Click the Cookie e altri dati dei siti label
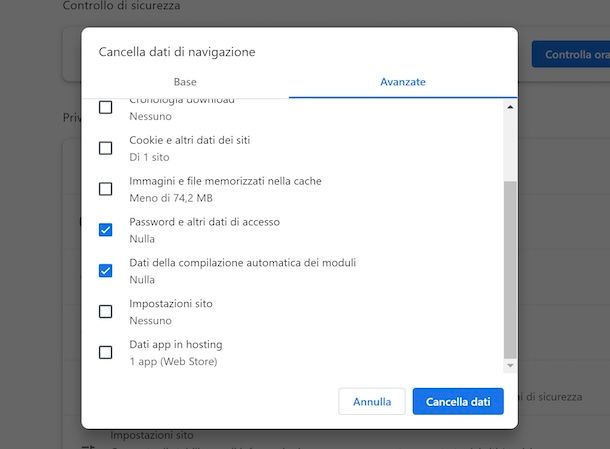610x449 pixels. click(x=189, y=140)
